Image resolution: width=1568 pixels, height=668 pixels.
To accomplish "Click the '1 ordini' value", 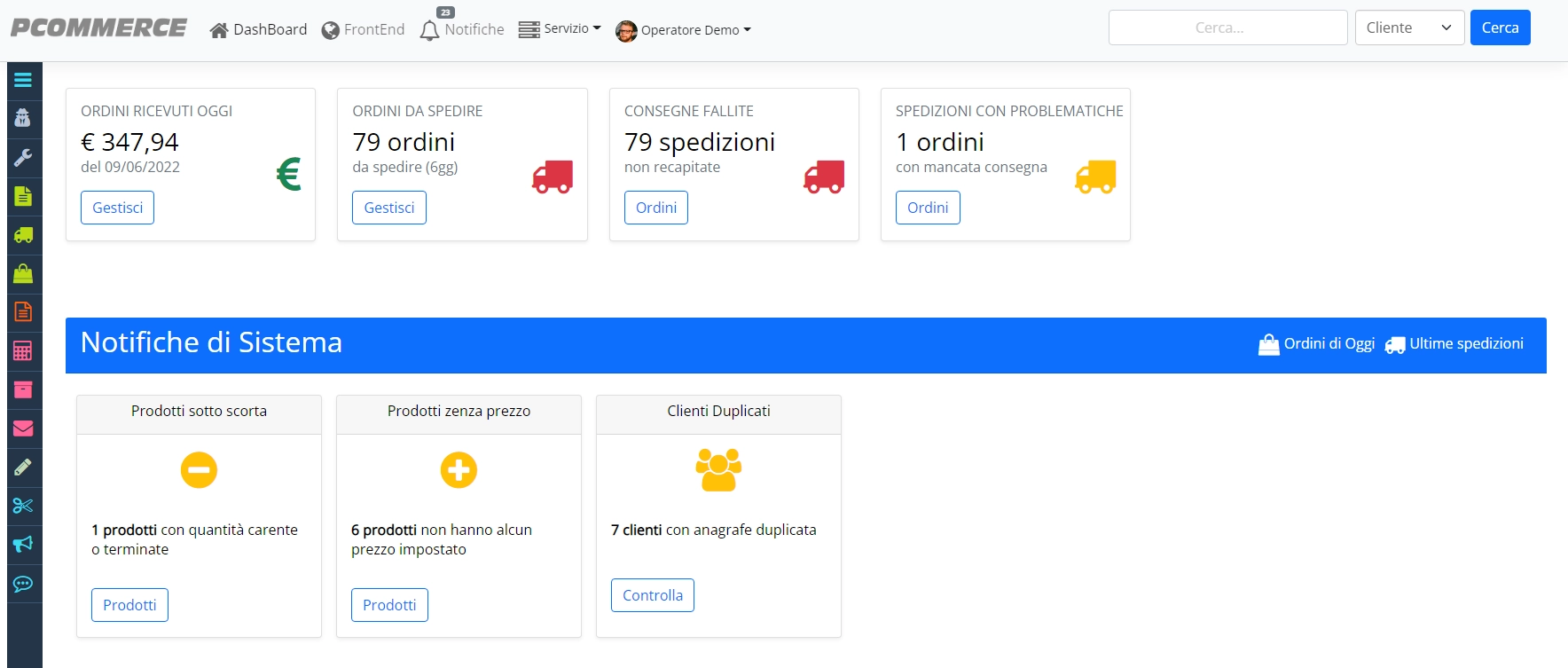I will (940, 142).
